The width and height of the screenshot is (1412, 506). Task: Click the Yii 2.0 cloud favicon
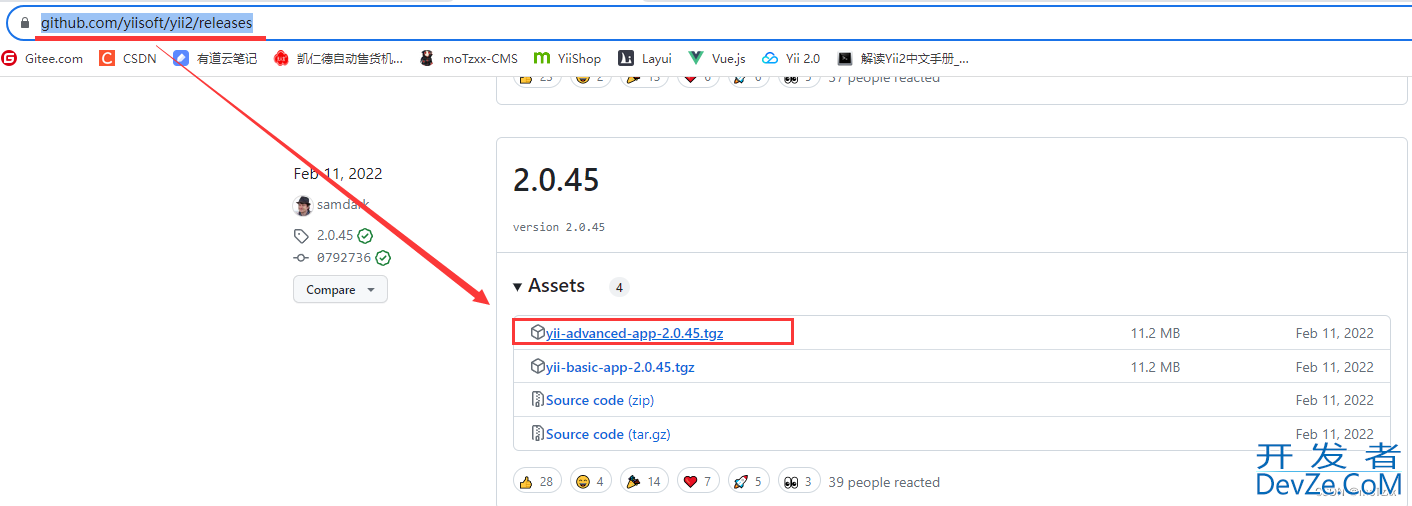tap(770, 58)
